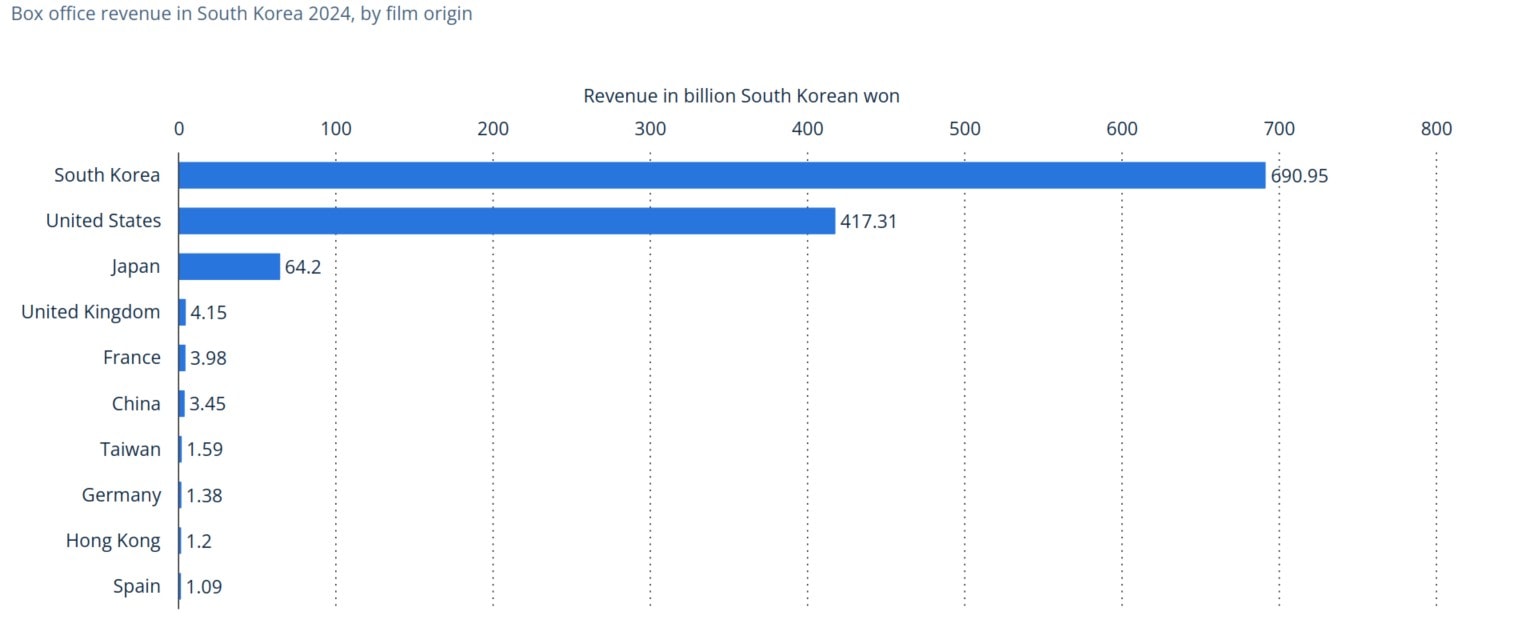
Task: Click the United Kingdom bar
Action: pos(182,312)
